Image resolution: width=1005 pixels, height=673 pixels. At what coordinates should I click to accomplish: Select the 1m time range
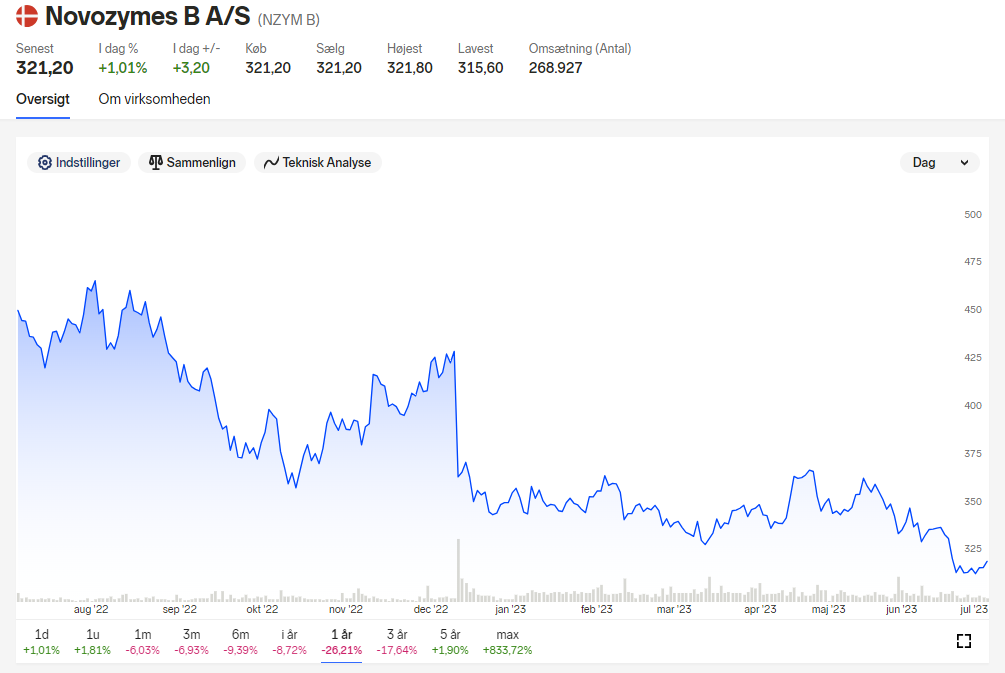pyautogui.click(x=142, y=642)
